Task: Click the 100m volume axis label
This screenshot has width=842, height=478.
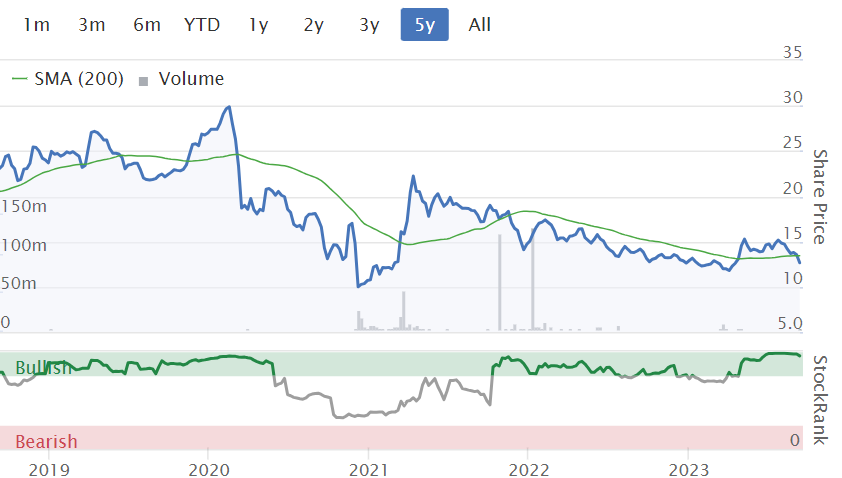Action: (24, 245)
